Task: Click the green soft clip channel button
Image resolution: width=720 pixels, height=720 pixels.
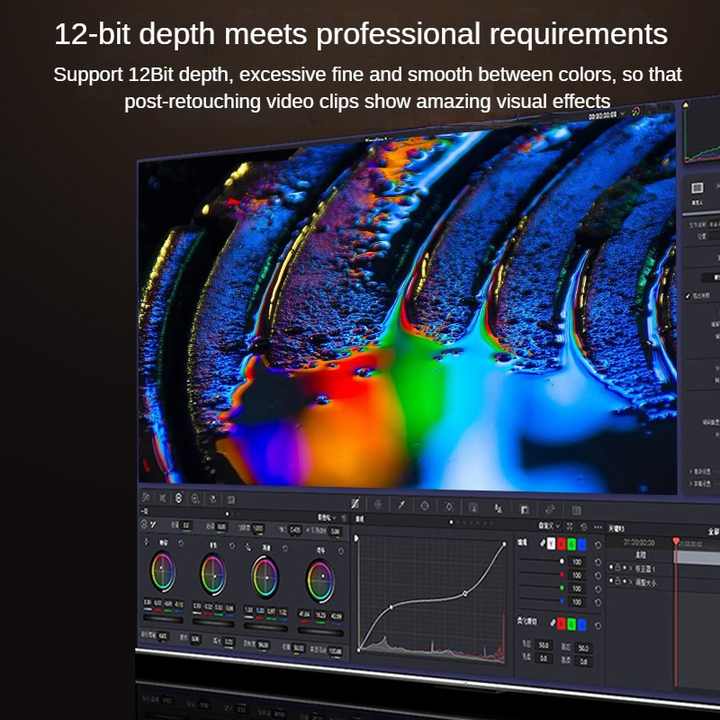Action: (572, 624)
